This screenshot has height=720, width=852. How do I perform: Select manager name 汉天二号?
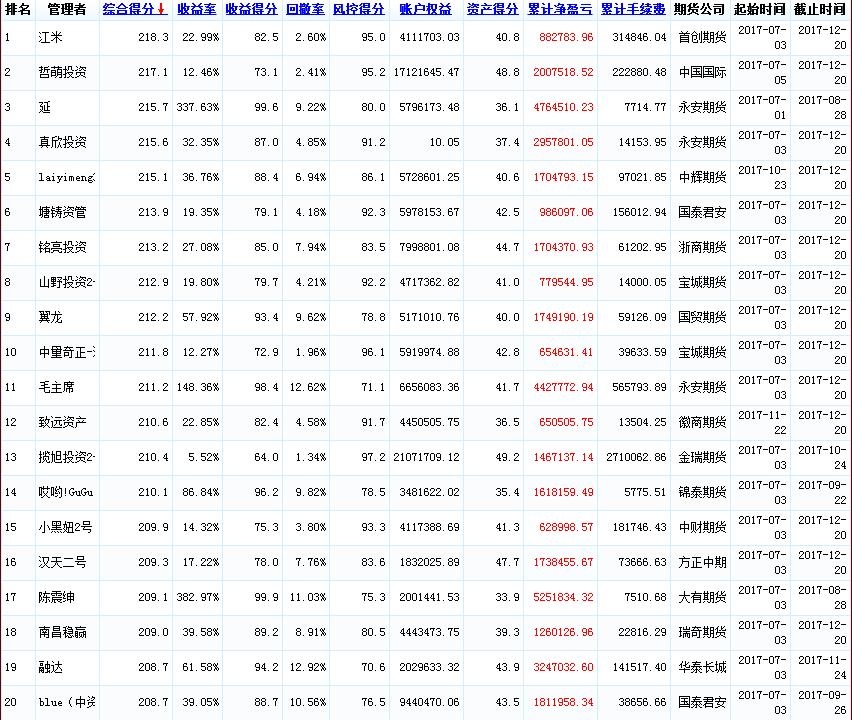62,562
